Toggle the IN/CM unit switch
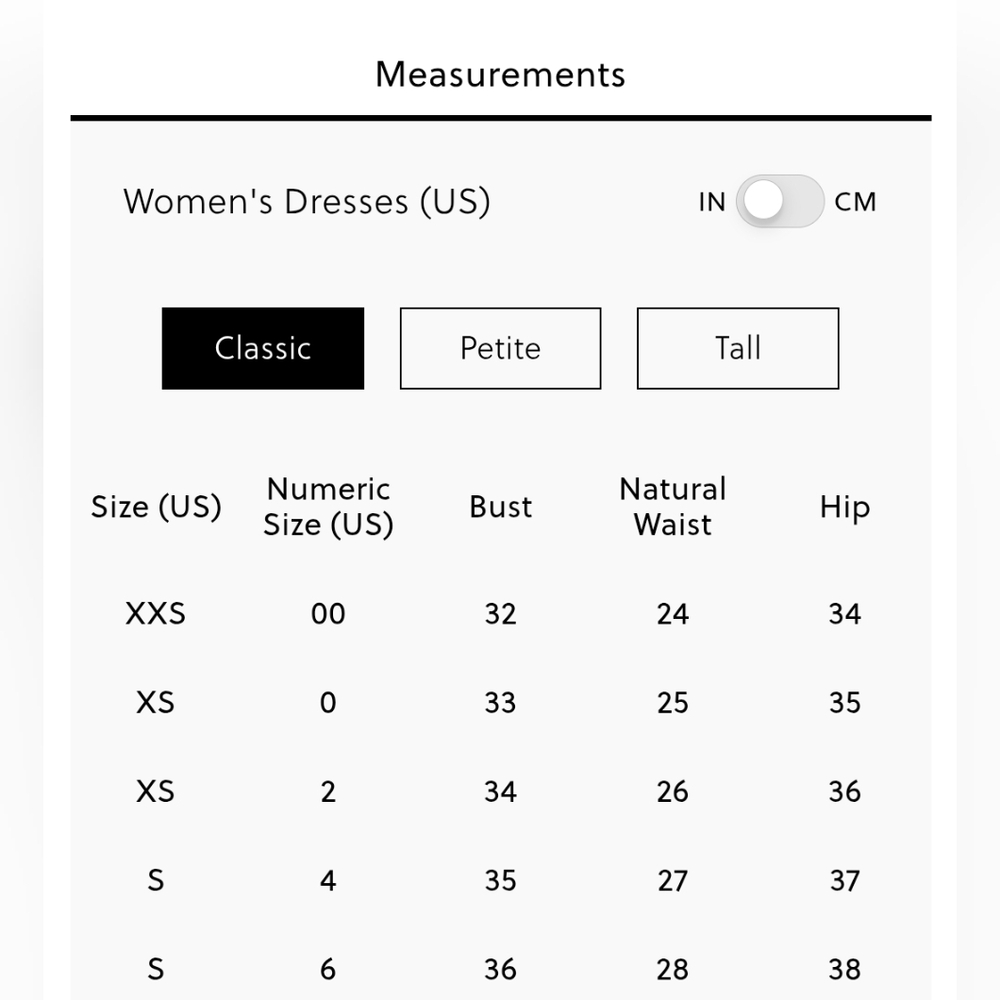 click(780, 201)
